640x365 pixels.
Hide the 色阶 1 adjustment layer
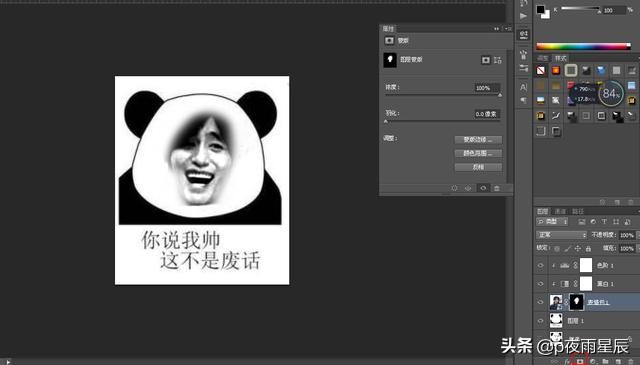click(x=540, y=265)
